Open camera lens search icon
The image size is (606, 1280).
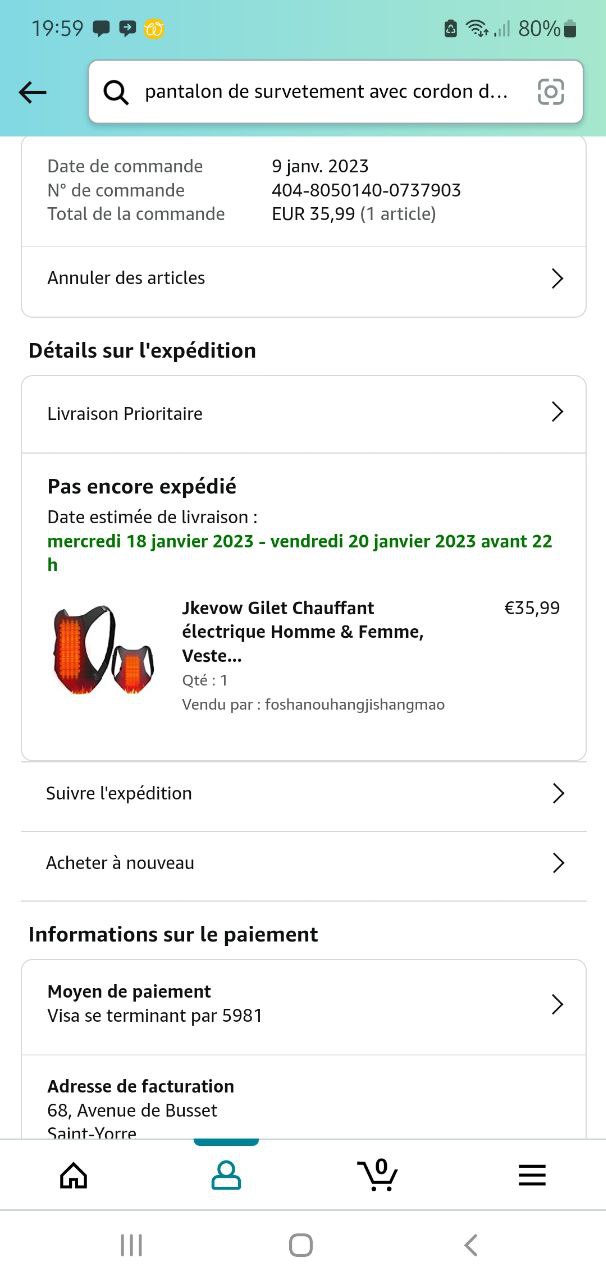(550, 92)
